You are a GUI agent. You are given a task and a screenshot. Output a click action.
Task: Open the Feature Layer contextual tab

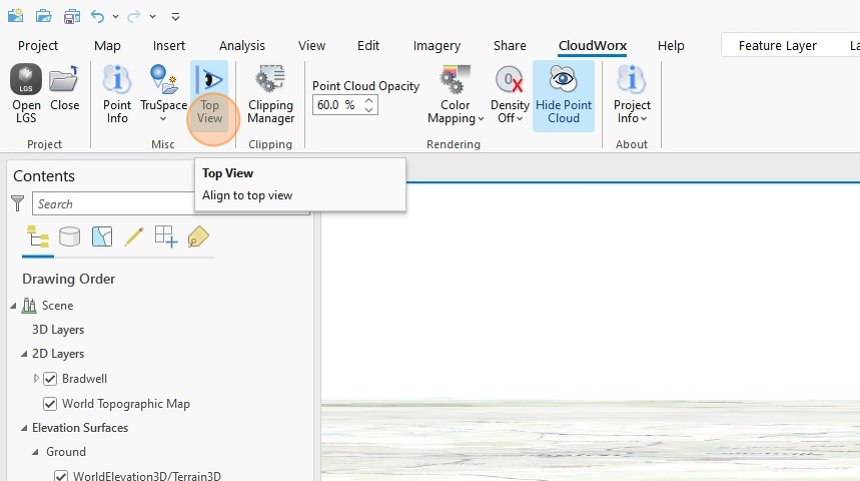(x=777, y=46)
